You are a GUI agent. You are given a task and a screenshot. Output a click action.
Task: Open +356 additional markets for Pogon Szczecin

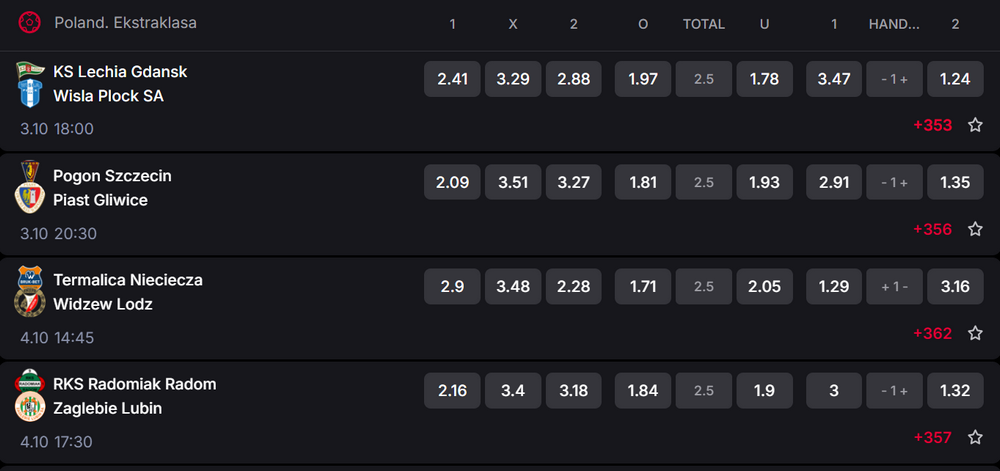click(x=932, y=230)
